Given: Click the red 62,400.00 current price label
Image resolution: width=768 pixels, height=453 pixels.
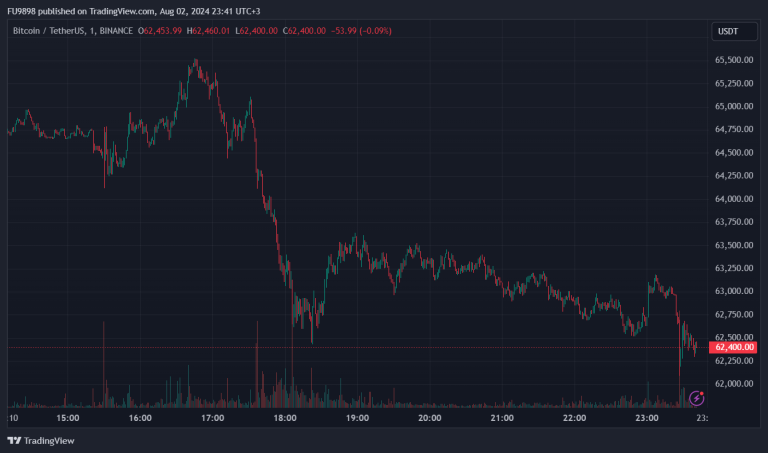Looking at the screenshot, I should point(734,347).
